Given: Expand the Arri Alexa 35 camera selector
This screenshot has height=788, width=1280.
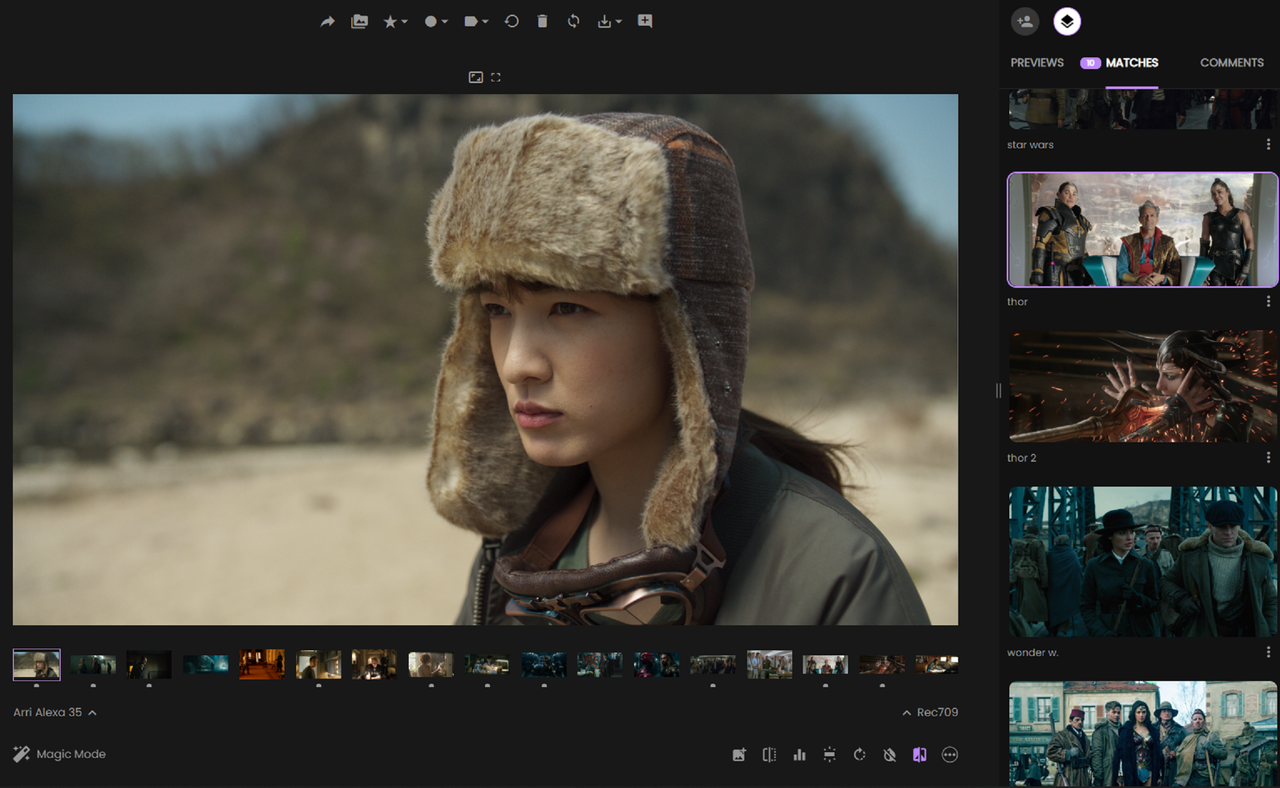Looking at the screenshot, I should click(55, 713).
